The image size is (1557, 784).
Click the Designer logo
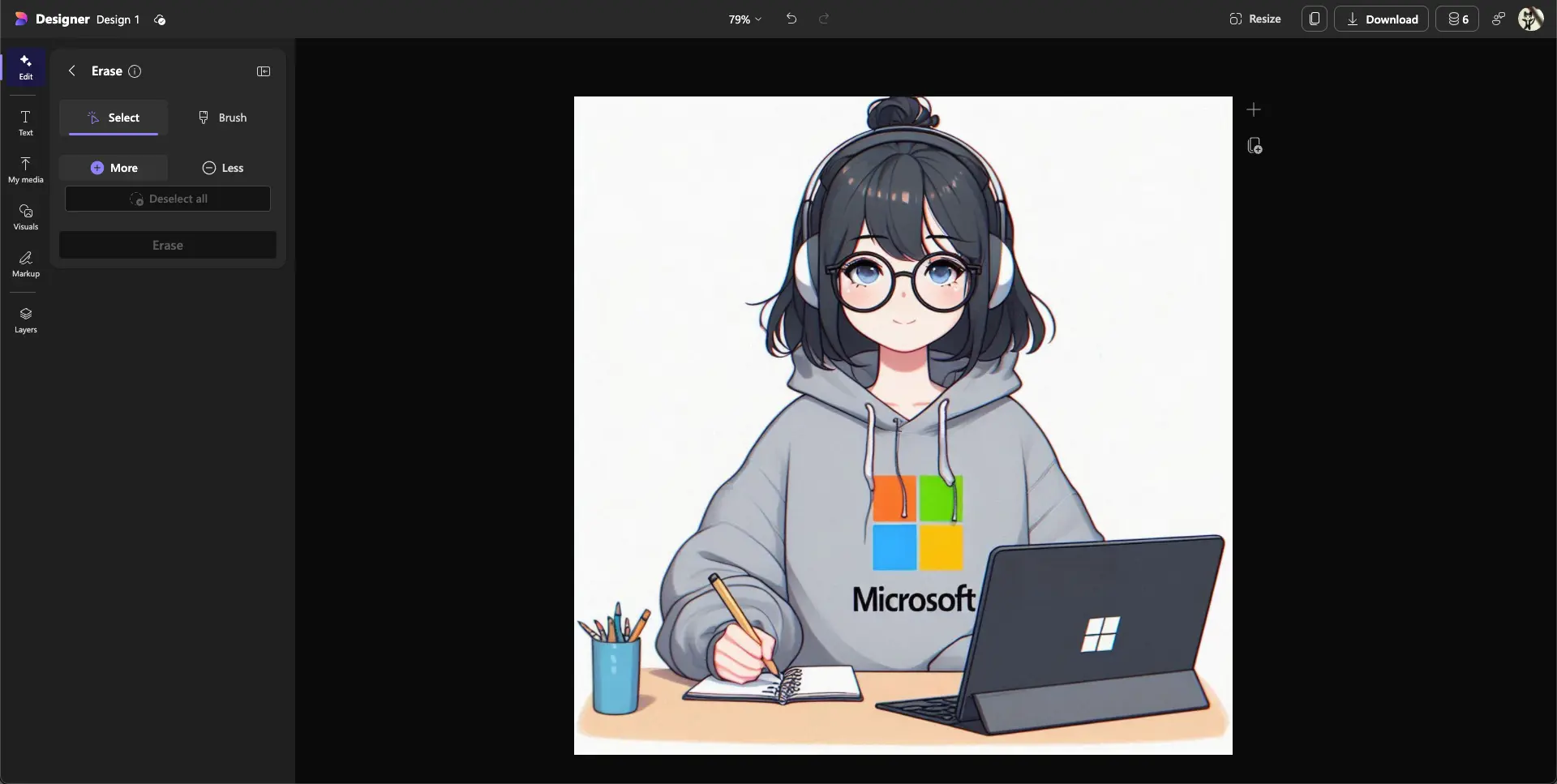[x=21, y=19]
